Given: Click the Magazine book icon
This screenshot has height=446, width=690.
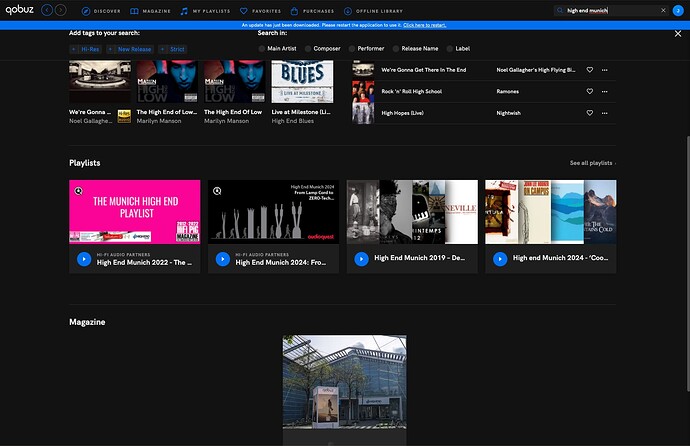Looking at the screenshot, I should click(x=134, y=11).
